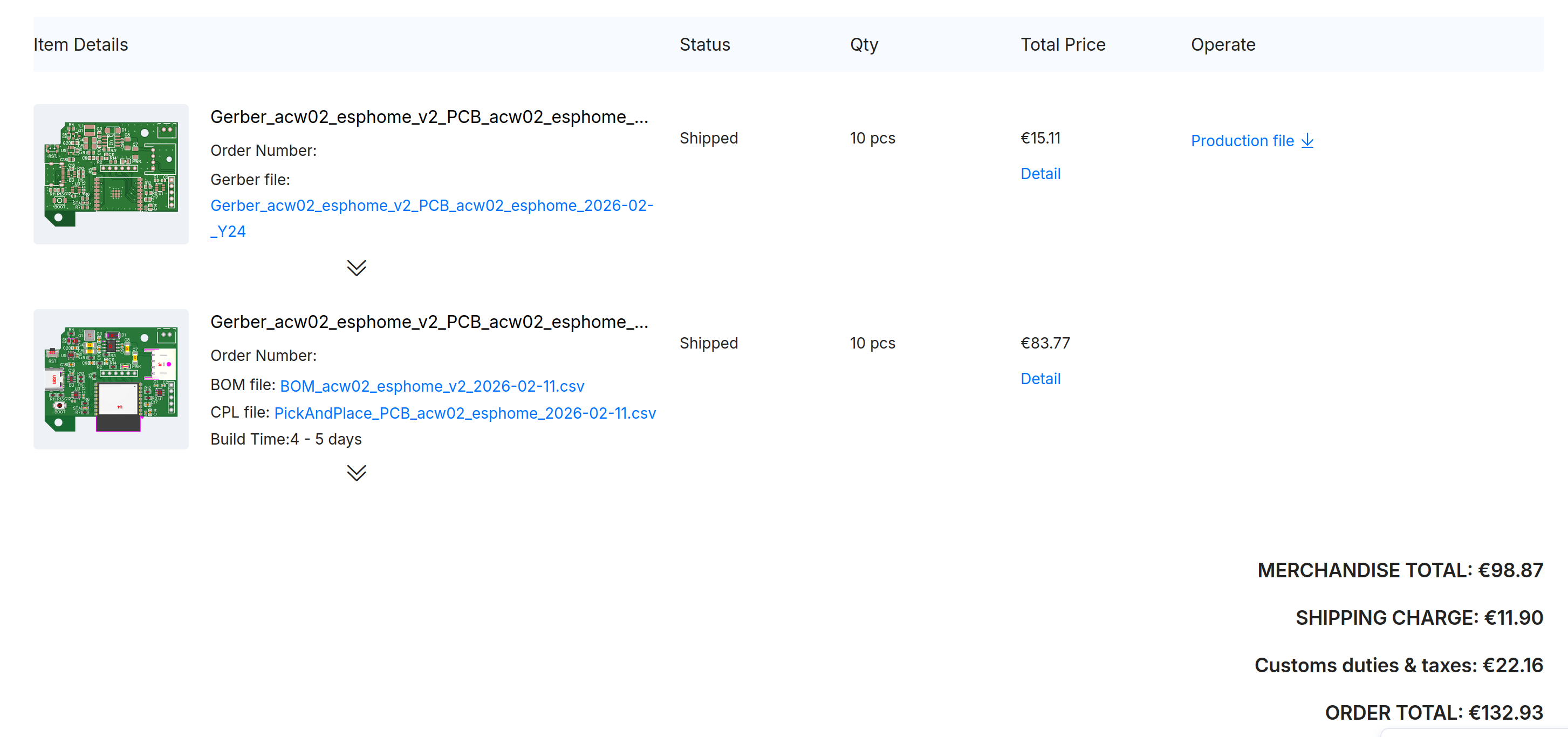Open the assembled PCB thumbnail image
Viewport: 1568px width, 737px height.
(x=111, y=379)
